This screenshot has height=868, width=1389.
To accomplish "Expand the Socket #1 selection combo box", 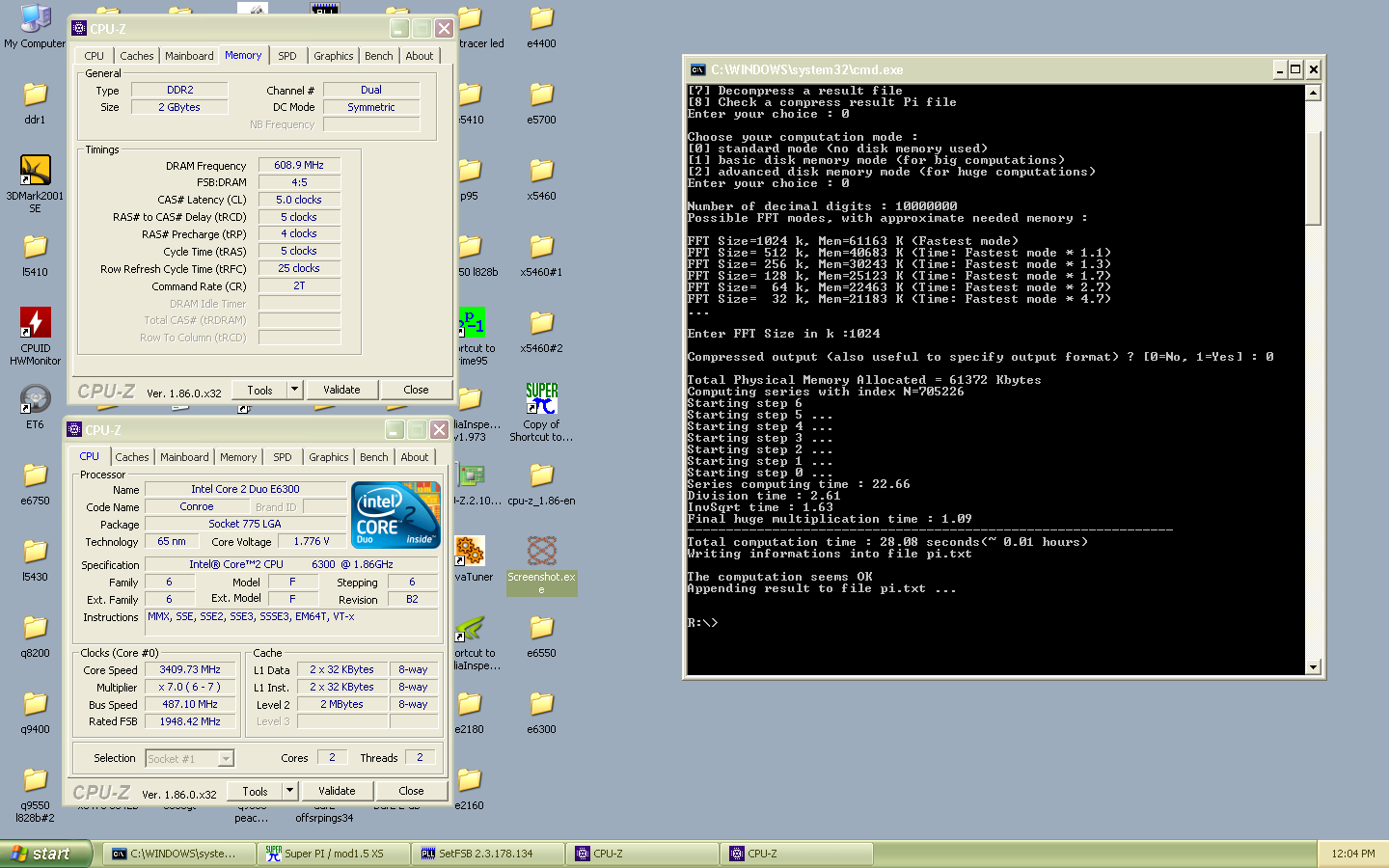I will pos(190,759).
